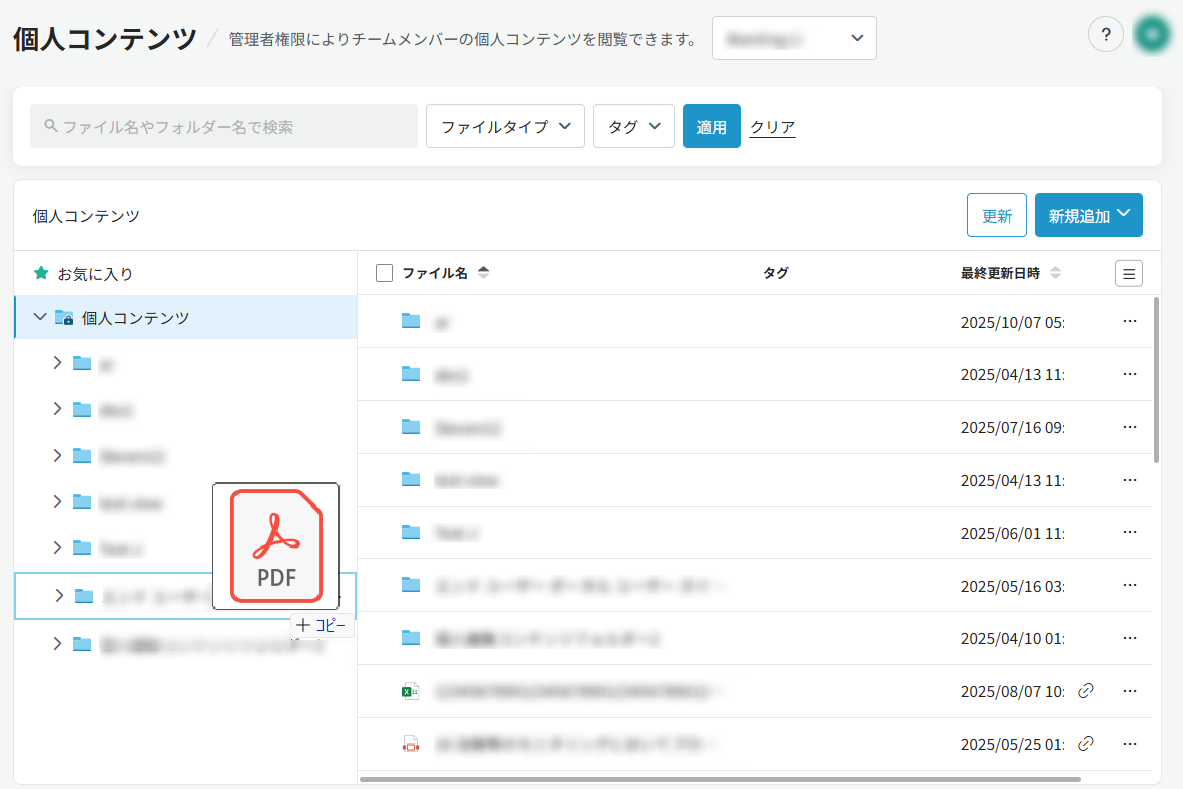Click the 更新 button
Image resolution: width=1183 pixels, height=789 pixels.
[997, 215]
